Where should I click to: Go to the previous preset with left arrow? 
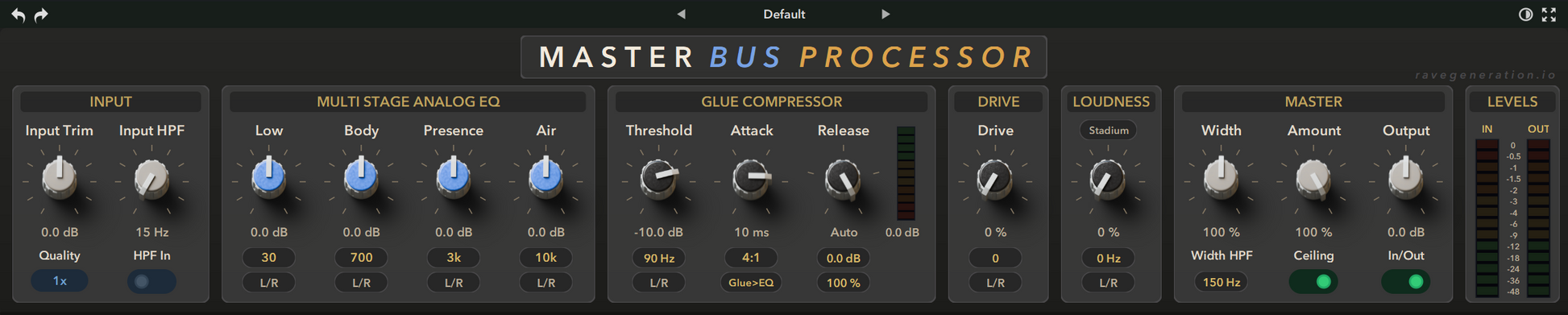[x=682, y=14]
